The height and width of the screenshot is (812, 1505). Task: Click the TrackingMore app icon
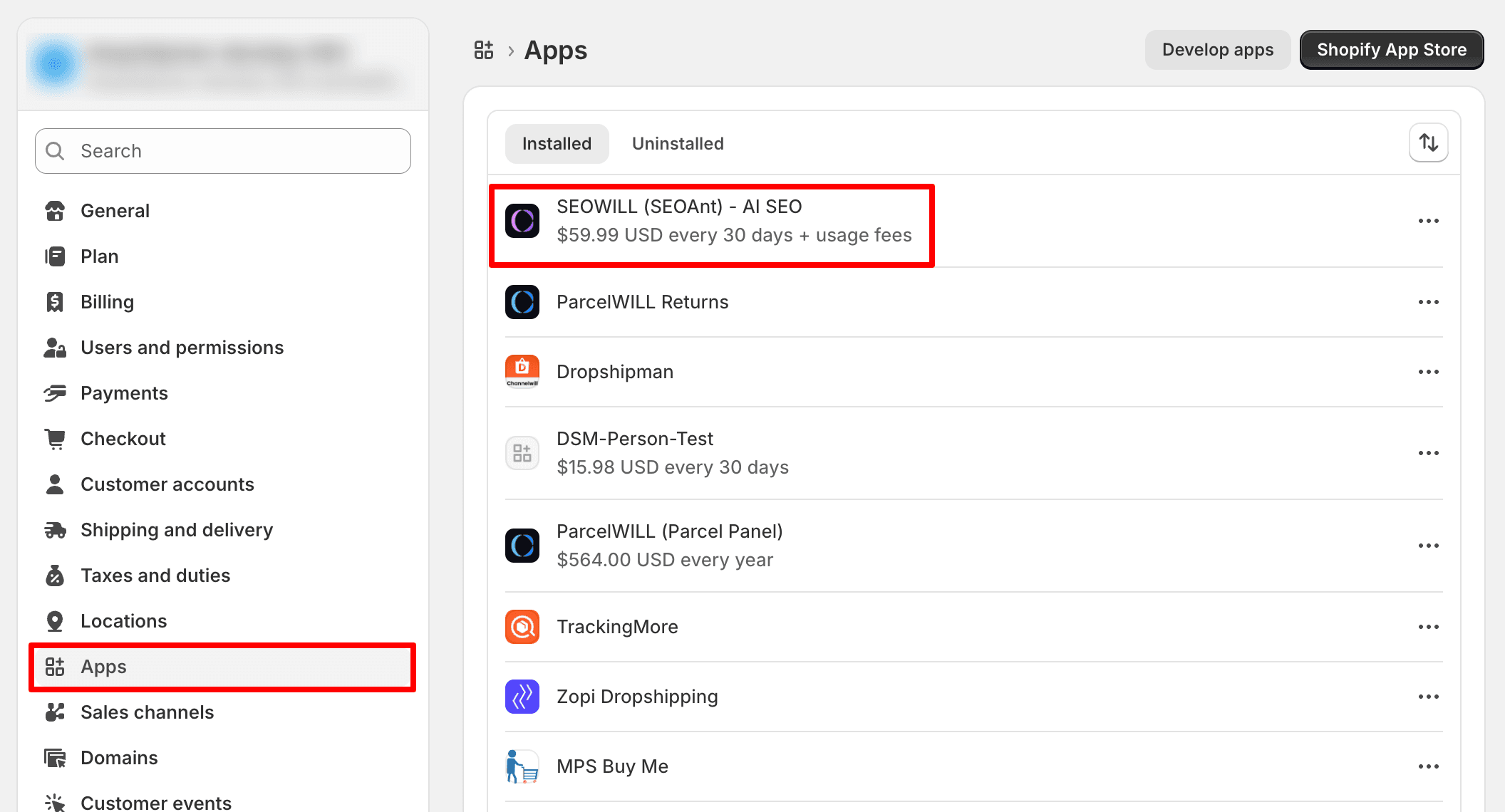pos(522,627)
